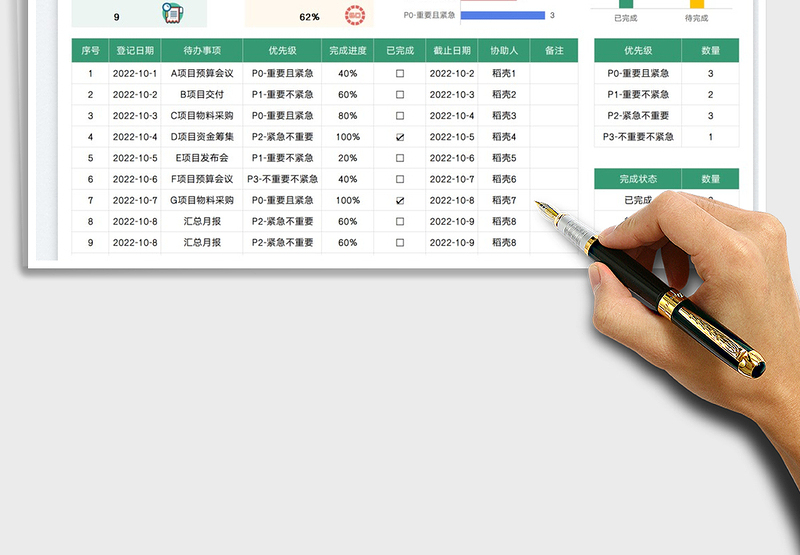Uncheck the completed box for G项目物料采购

[x=400, y=200]
